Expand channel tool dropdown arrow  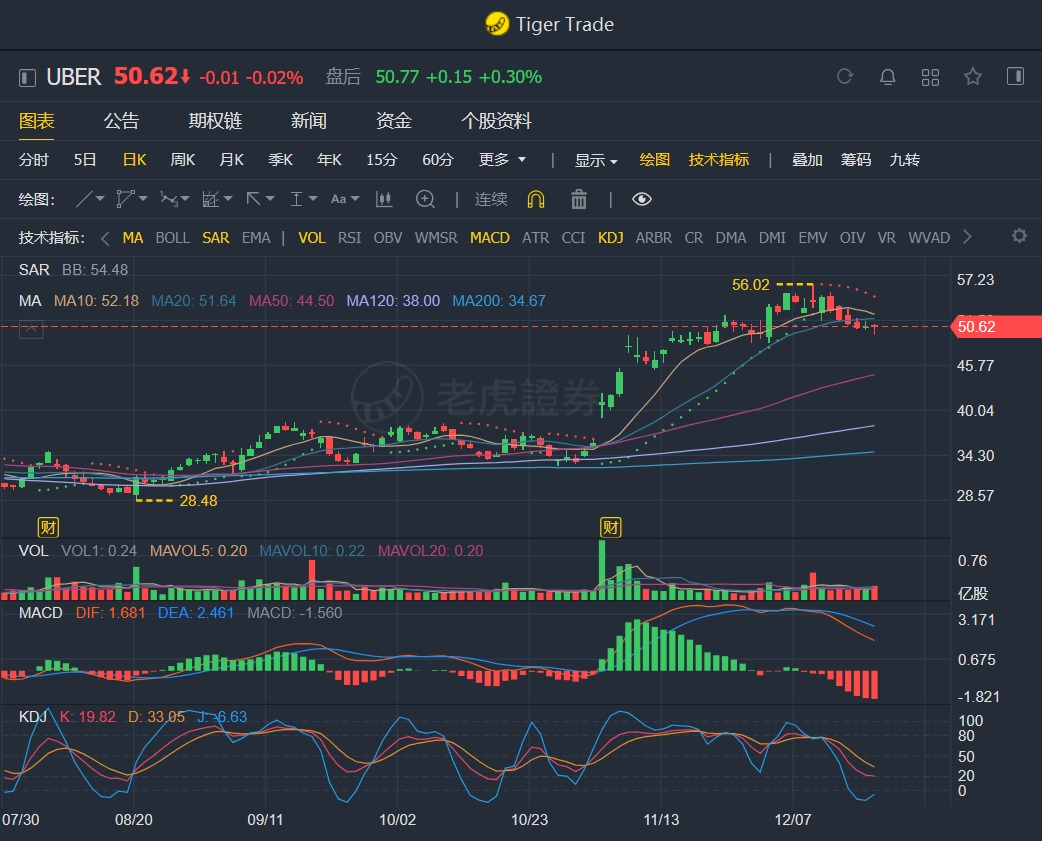143,199
